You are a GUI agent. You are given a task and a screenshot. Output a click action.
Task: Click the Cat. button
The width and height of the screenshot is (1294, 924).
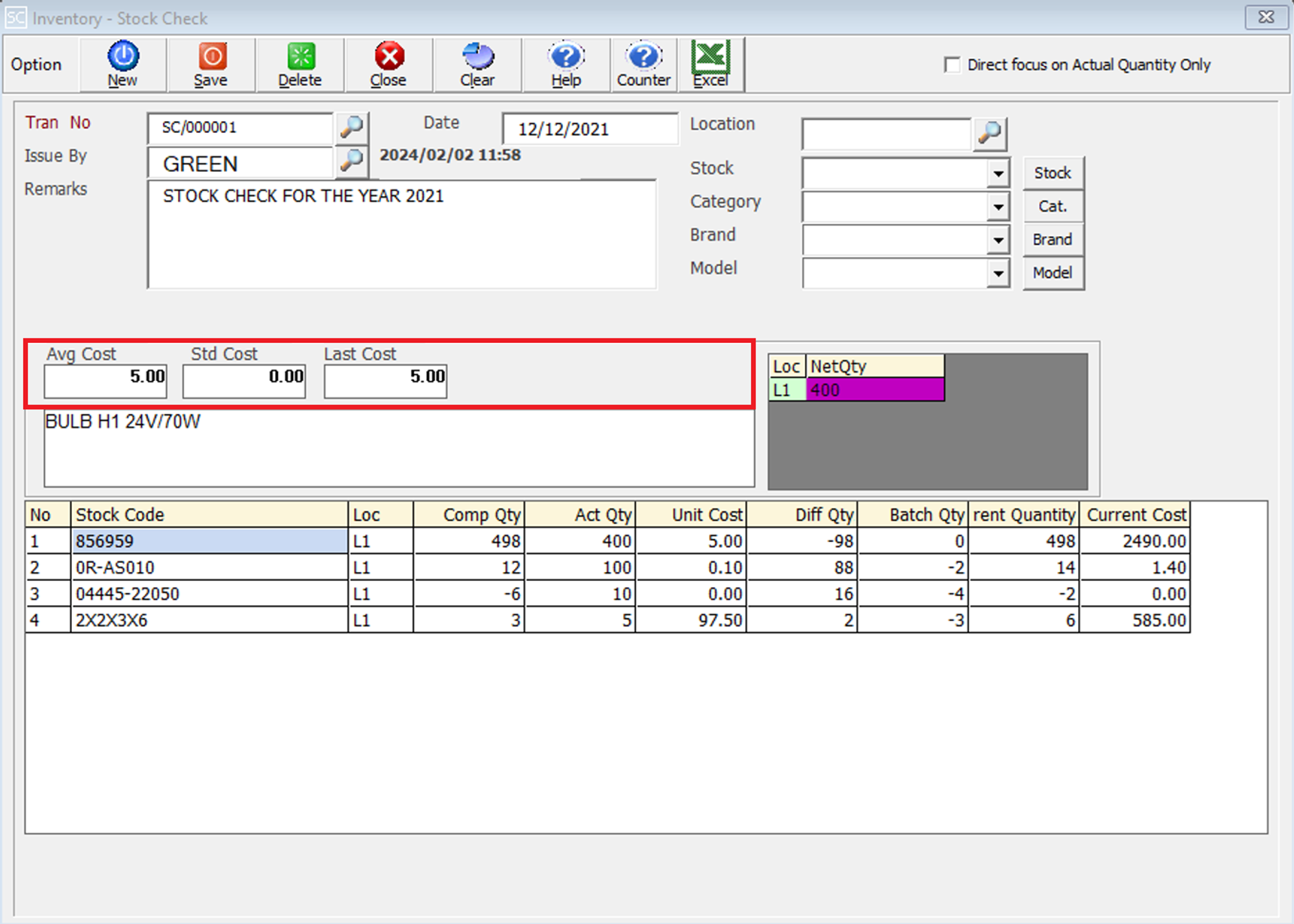pyautogui.click(x=1053, y=206)
